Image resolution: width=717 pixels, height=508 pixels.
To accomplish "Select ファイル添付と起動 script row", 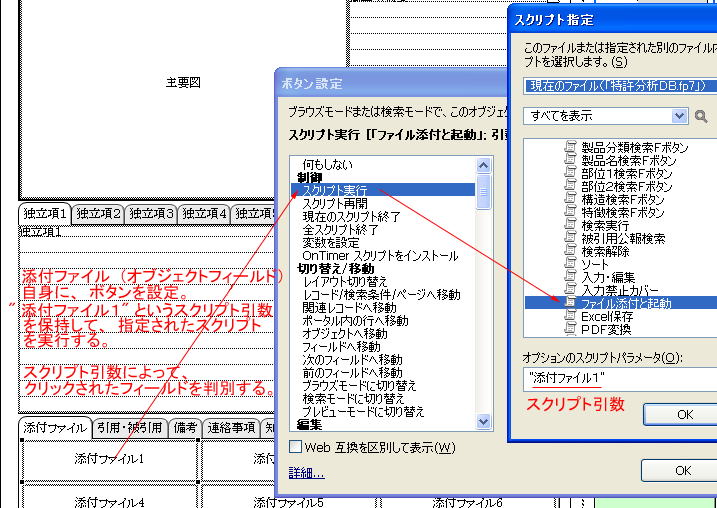I will [x=621, y=303].
